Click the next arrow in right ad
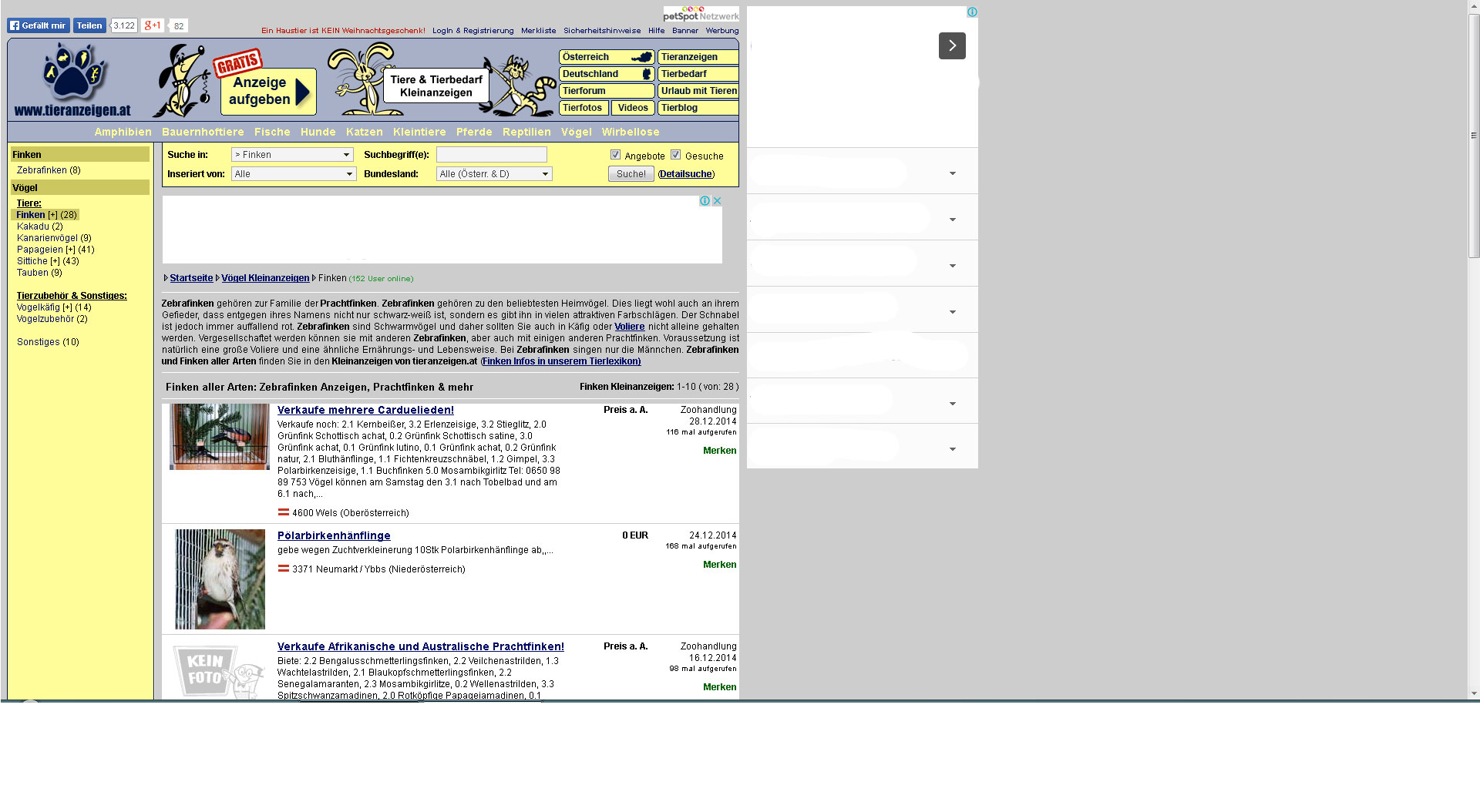 (x=952, y=46)
